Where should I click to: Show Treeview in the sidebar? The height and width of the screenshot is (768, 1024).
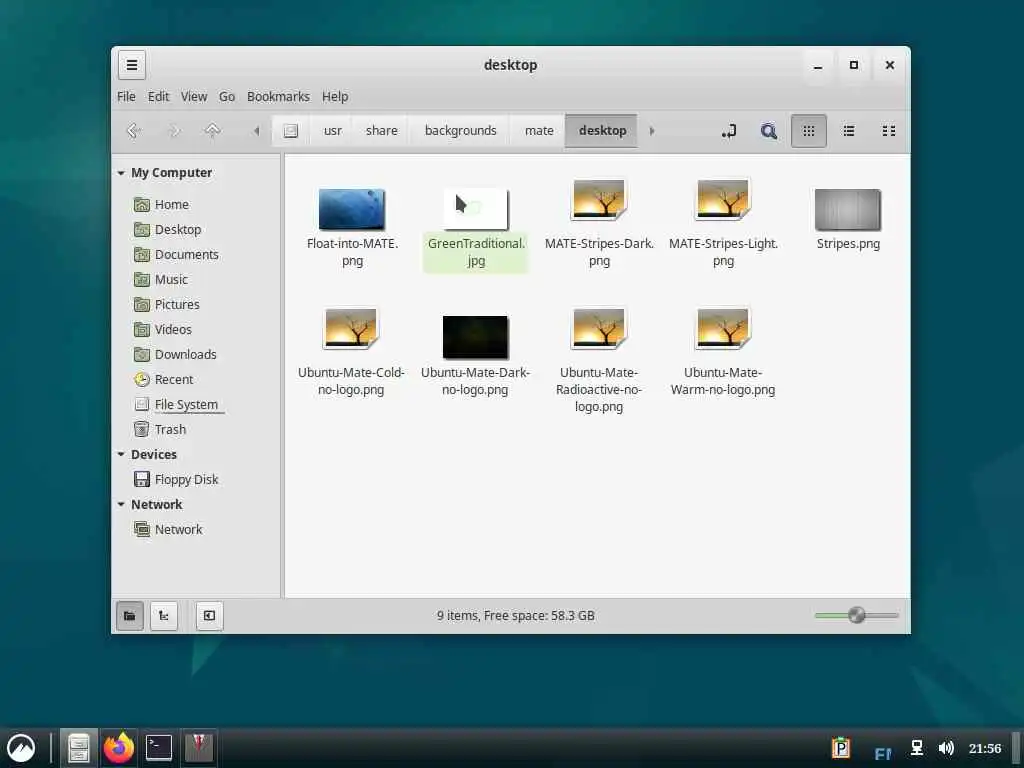164,616
